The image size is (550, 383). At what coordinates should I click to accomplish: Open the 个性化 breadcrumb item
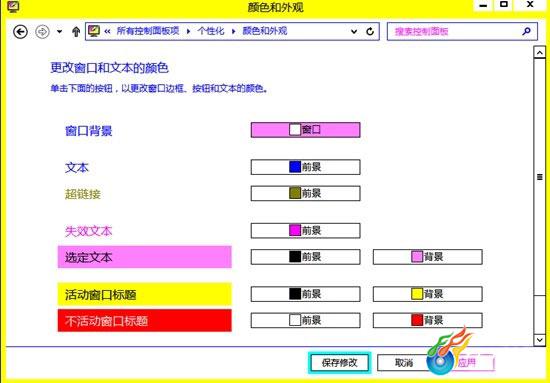click(x=210, y=31)
